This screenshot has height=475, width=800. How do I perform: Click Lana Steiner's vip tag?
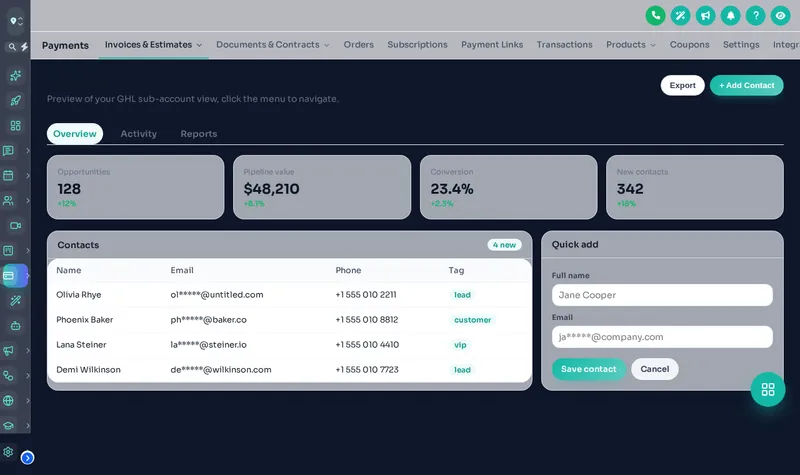pos(460,345)
